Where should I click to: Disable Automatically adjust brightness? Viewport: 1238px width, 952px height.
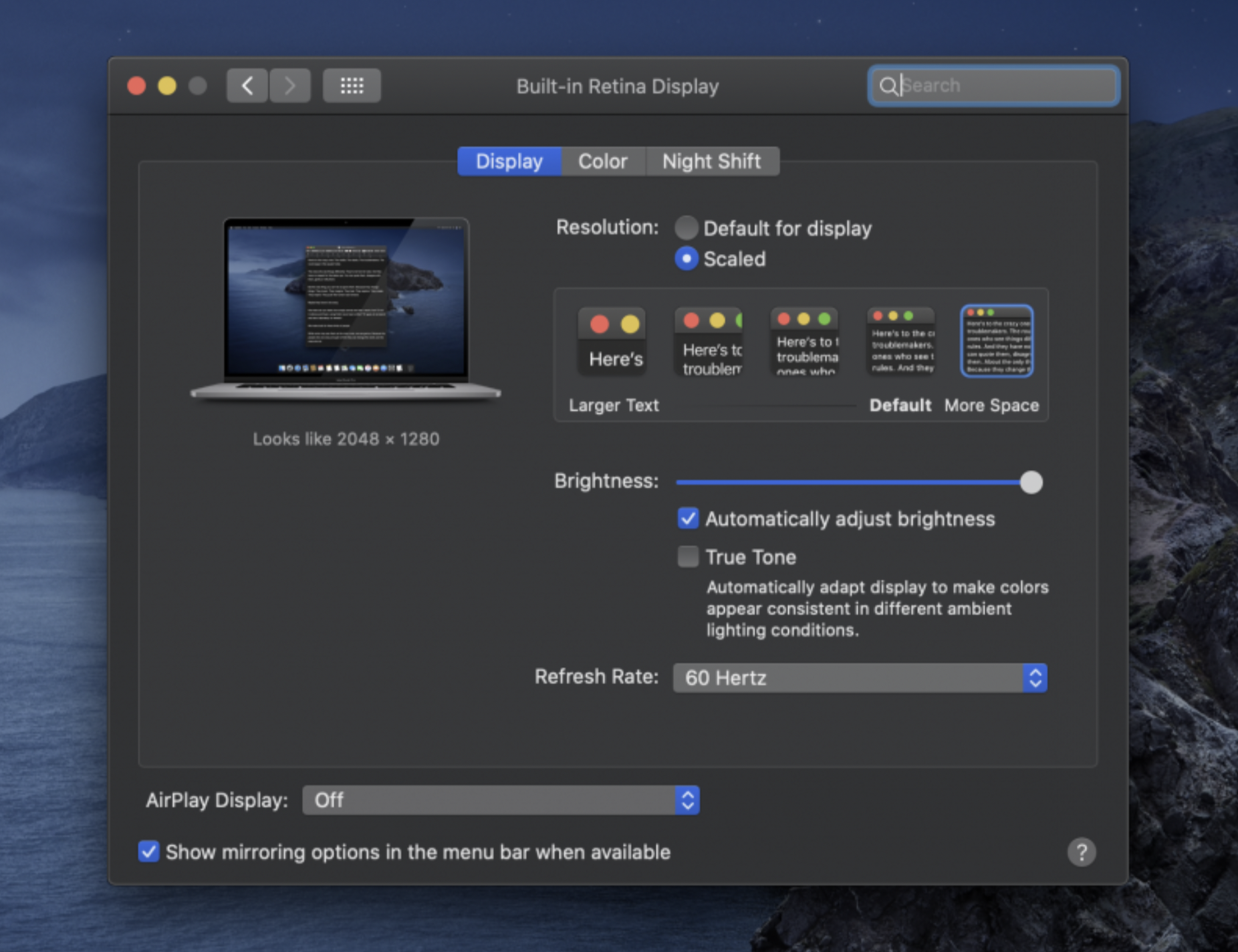coord(688,519)
